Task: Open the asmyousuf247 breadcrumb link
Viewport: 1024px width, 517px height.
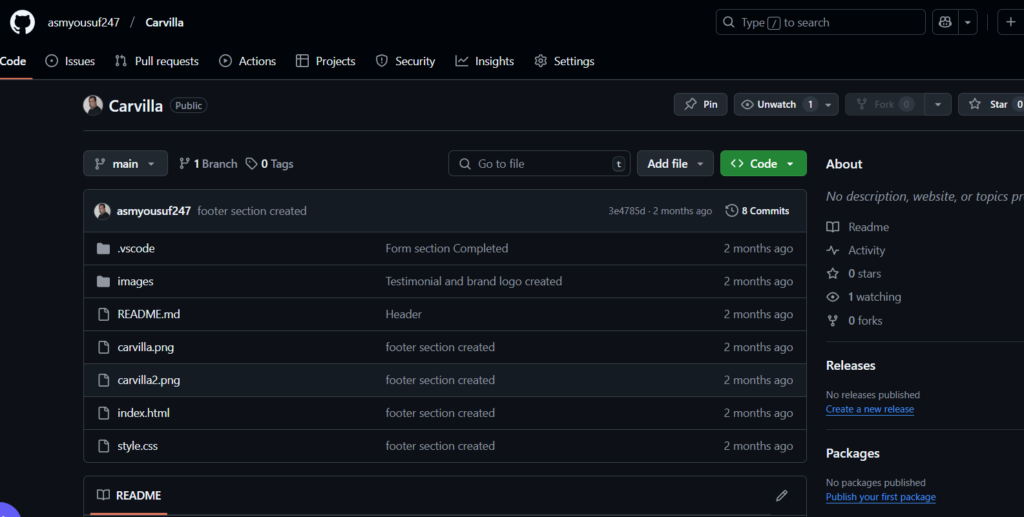Action: pyautogui.click(x=84, y=22)
